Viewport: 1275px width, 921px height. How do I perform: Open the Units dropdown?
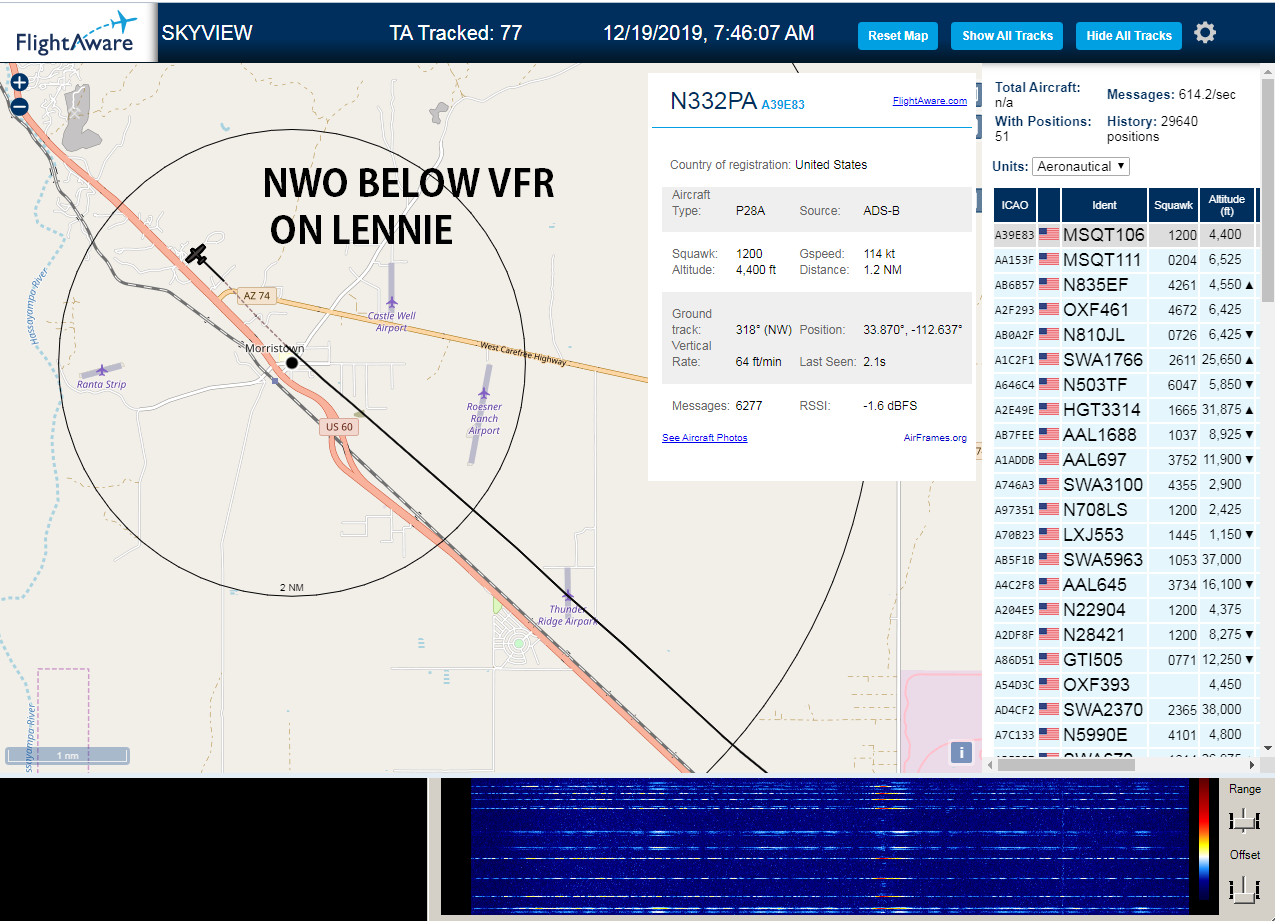coord(1081,166)
